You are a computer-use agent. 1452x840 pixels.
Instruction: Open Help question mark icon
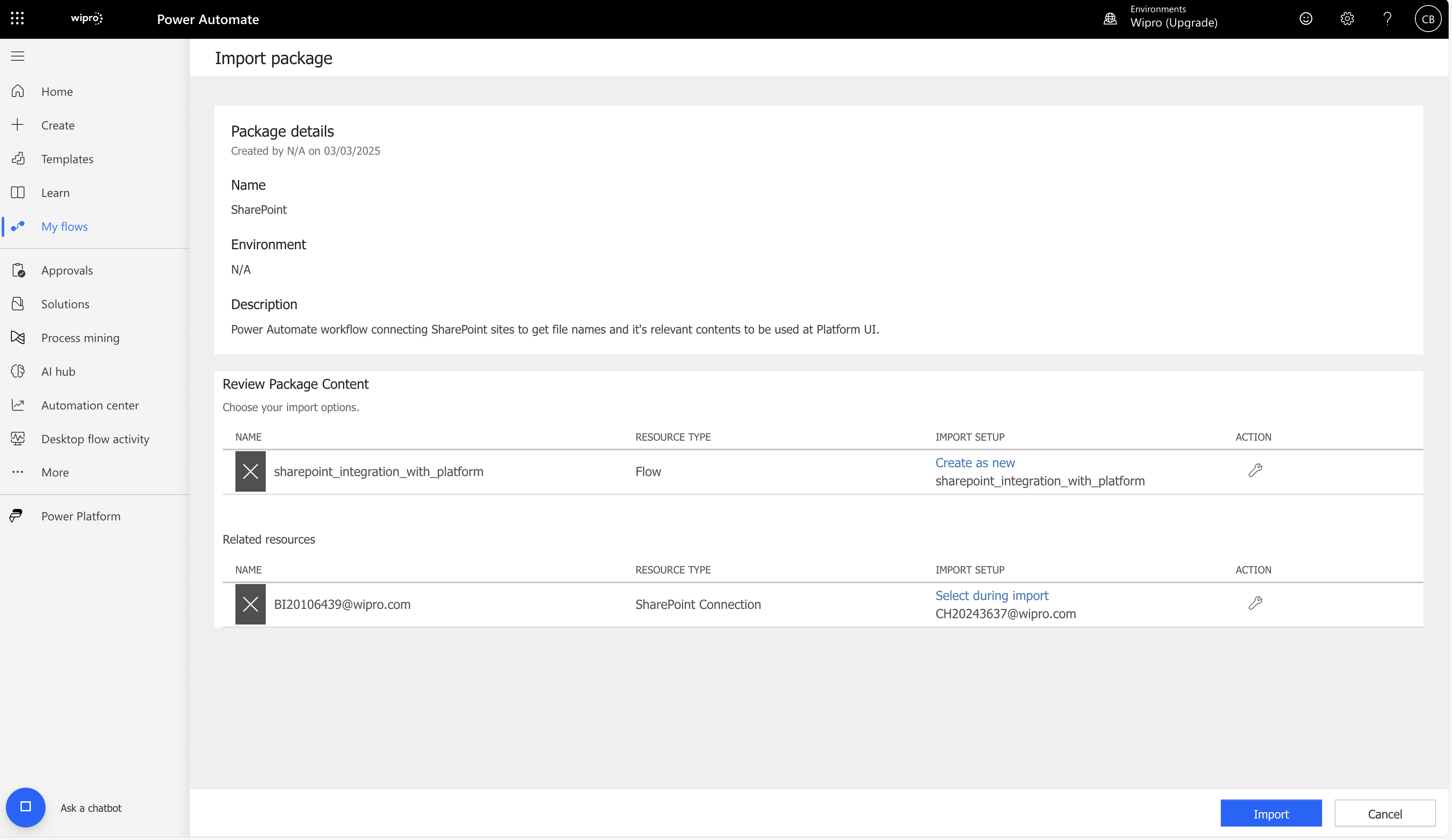tap(1387, 19)
